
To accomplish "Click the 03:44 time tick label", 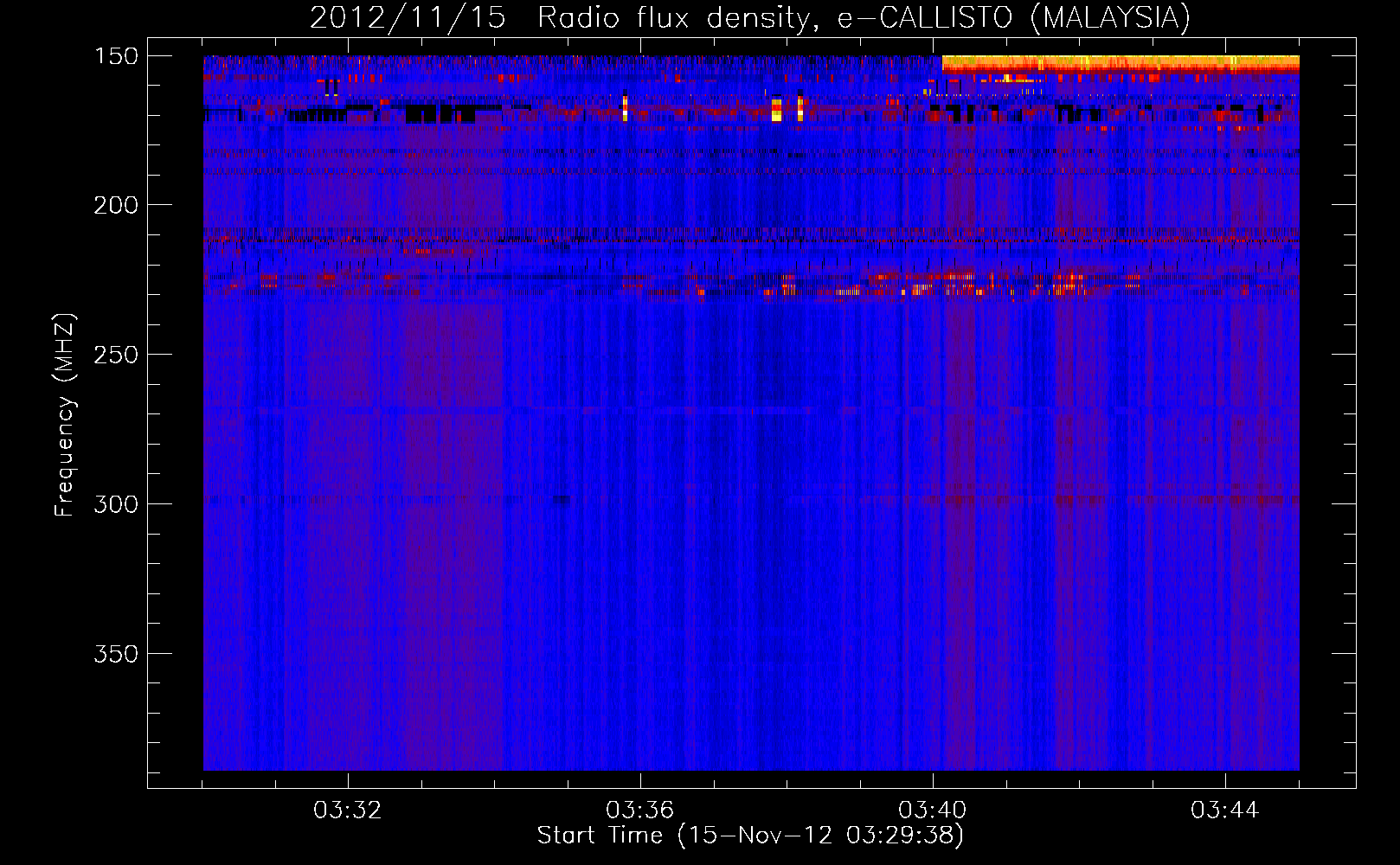I will pos(1225,811).
